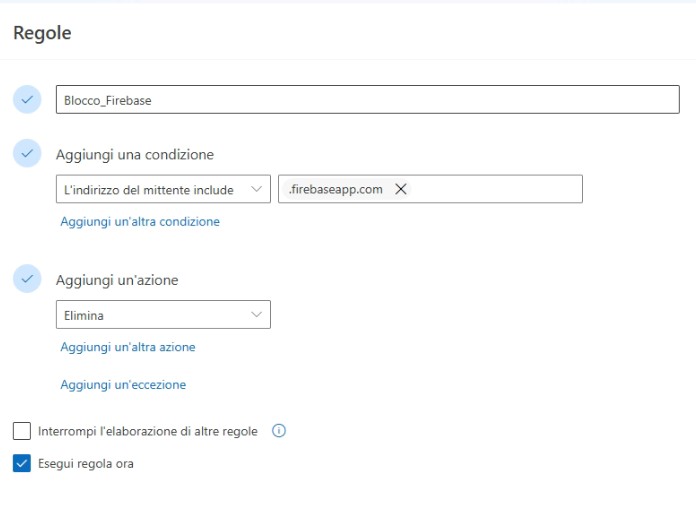Screen dimensions: 696x514
Task: Open the L'indirizzo del mittente include dropdown
Action: point(163,189)
